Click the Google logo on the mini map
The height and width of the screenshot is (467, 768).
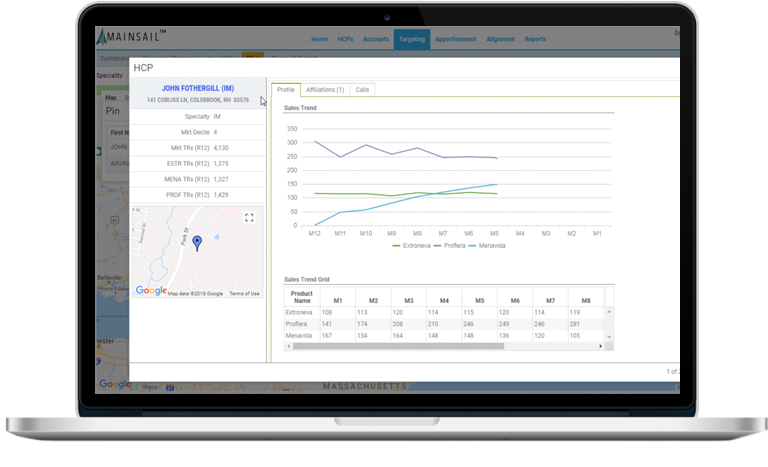coord(151,291)
